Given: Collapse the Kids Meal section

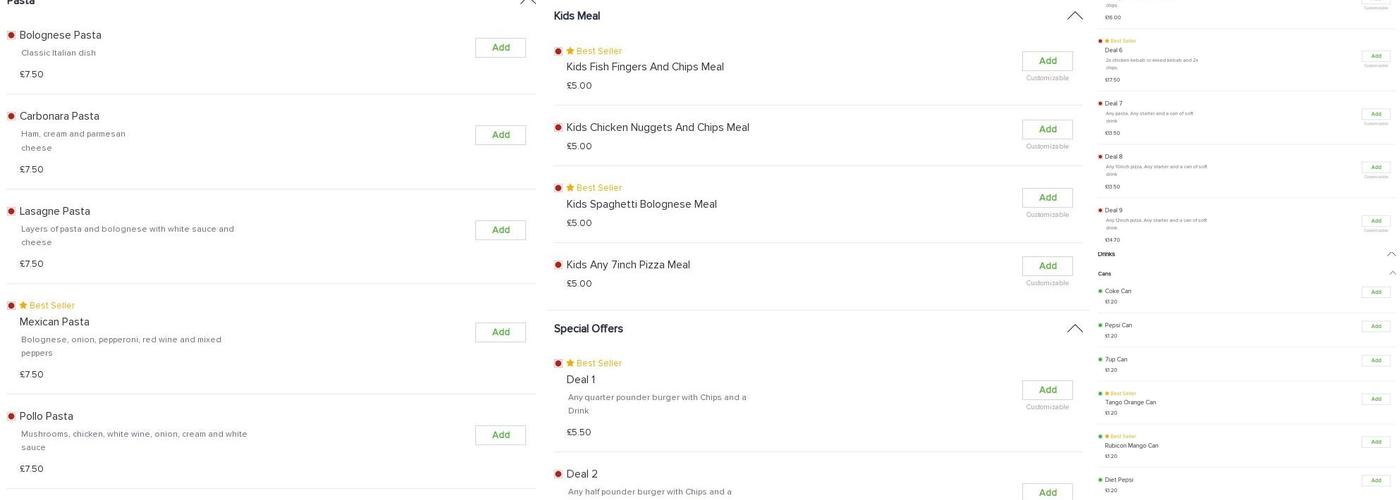Looking at the screenshot, I should (1074, 16).
